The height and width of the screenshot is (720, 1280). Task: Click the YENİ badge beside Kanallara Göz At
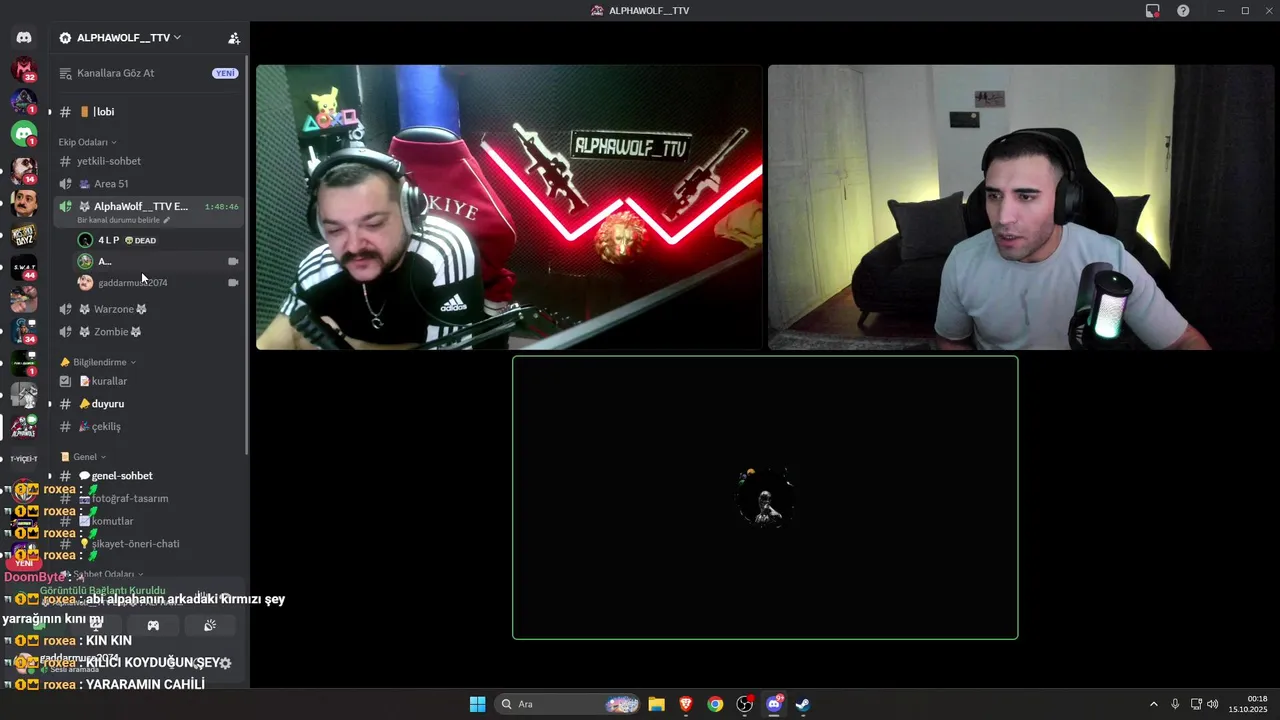[225, 73]
